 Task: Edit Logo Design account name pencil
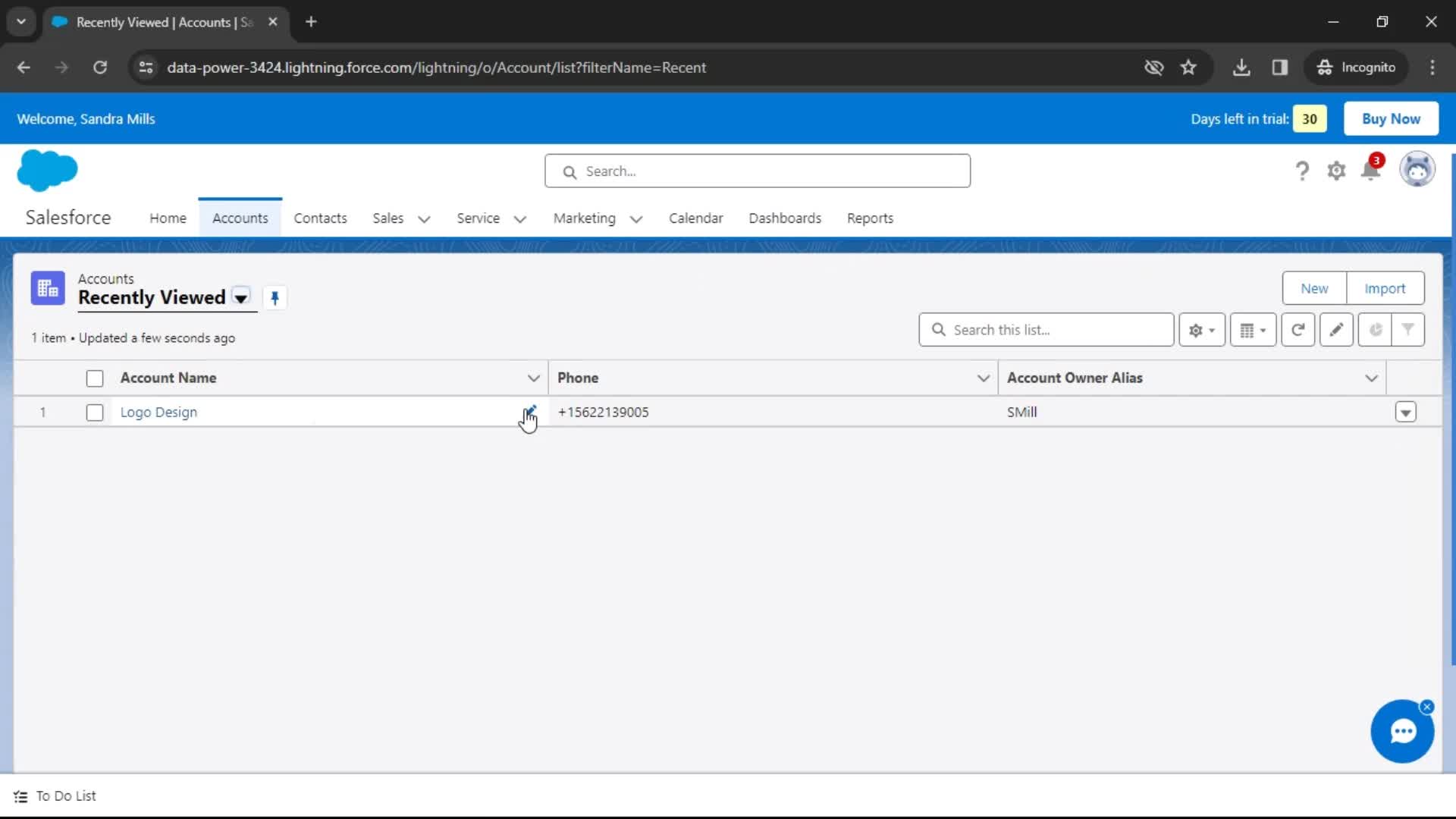(x=530, y=412)
